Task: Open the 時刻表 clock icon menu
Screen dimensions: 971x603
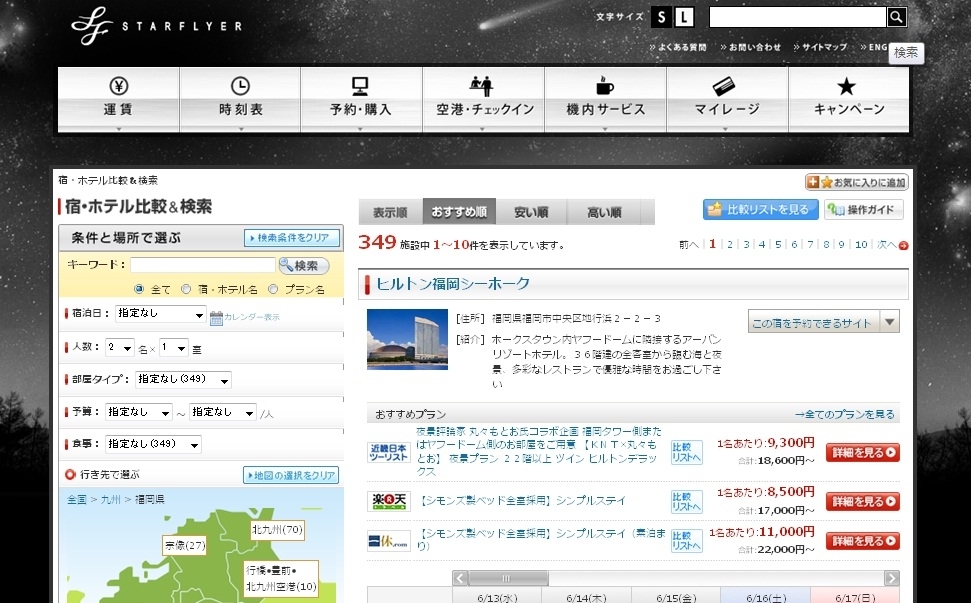Action: click(x=240, y=99)
